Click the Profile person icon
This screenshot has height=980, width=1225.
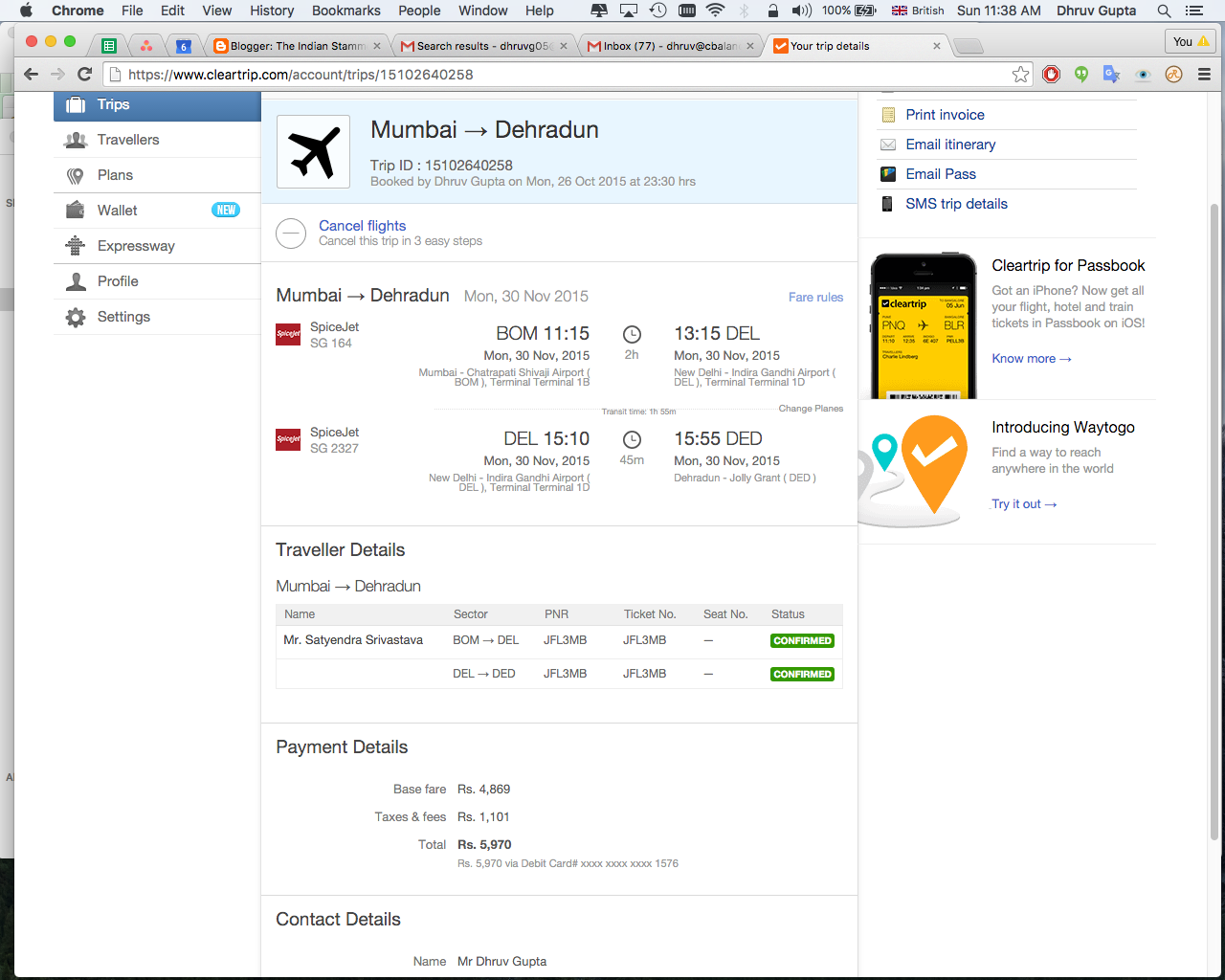[x=76, y=281]
